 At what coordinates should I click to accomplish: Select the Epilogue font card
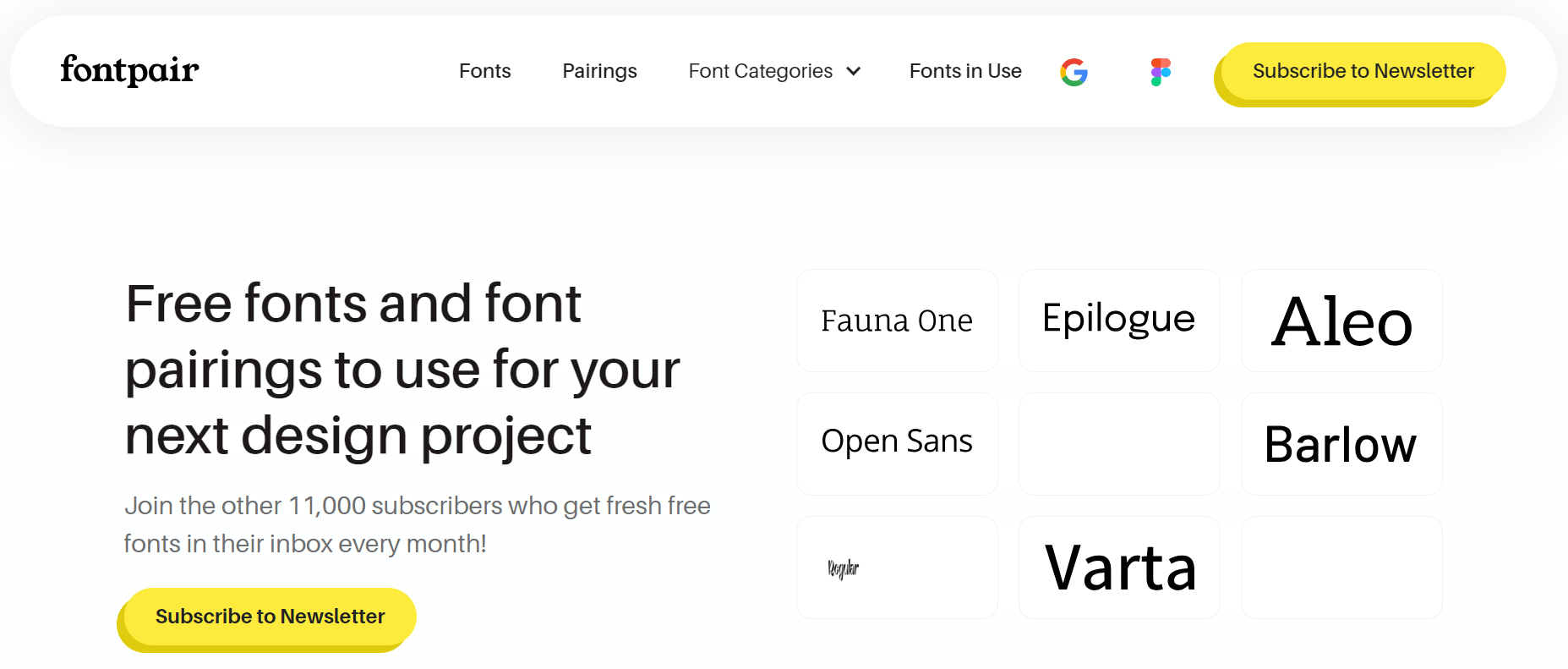(1119, 321)
